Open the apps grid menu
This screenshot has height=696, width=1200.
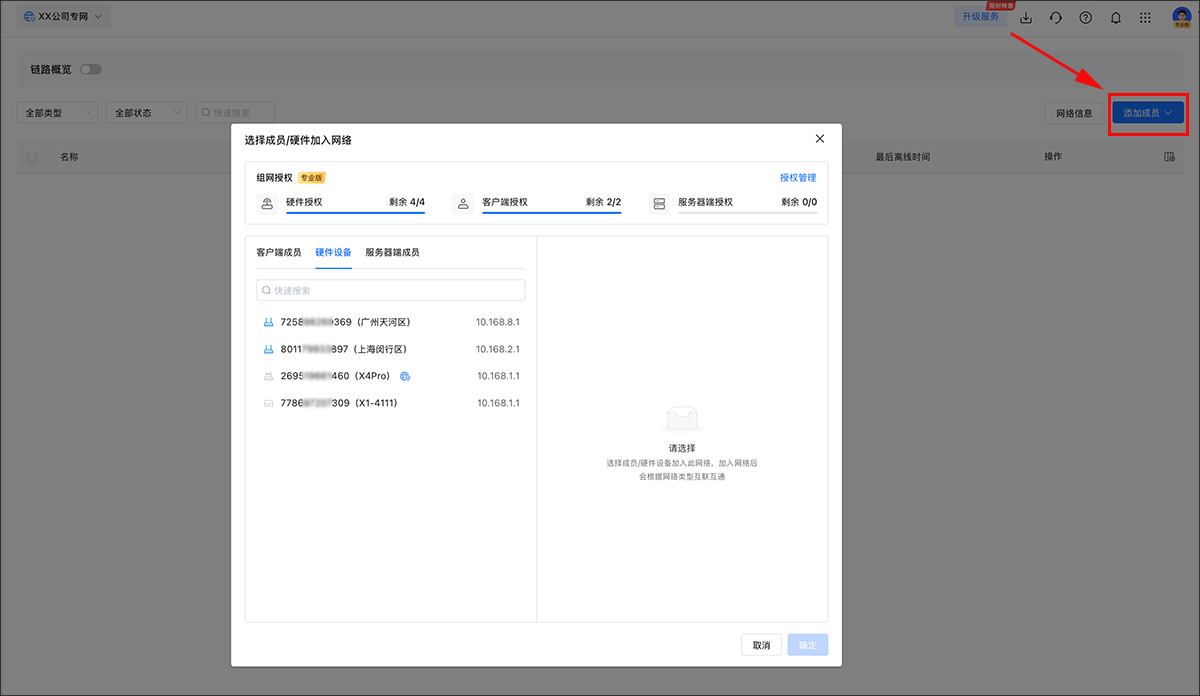1145,18
